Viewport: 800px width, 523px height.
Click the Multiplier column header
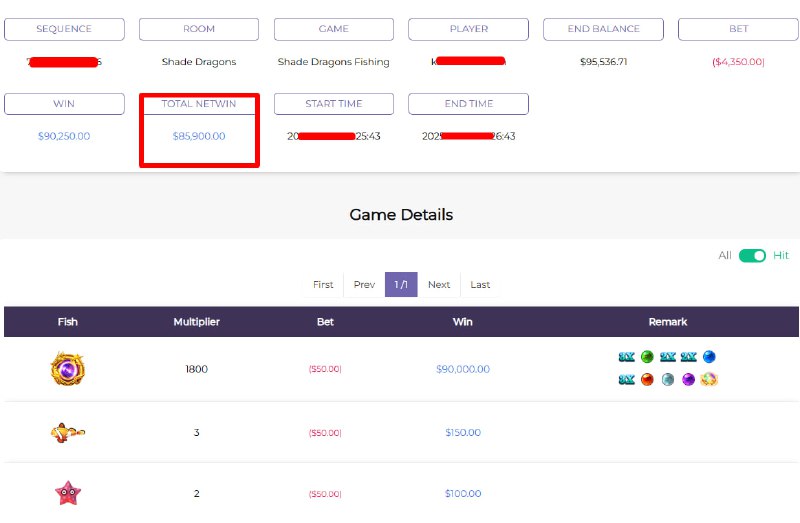(x=196, y=322)
